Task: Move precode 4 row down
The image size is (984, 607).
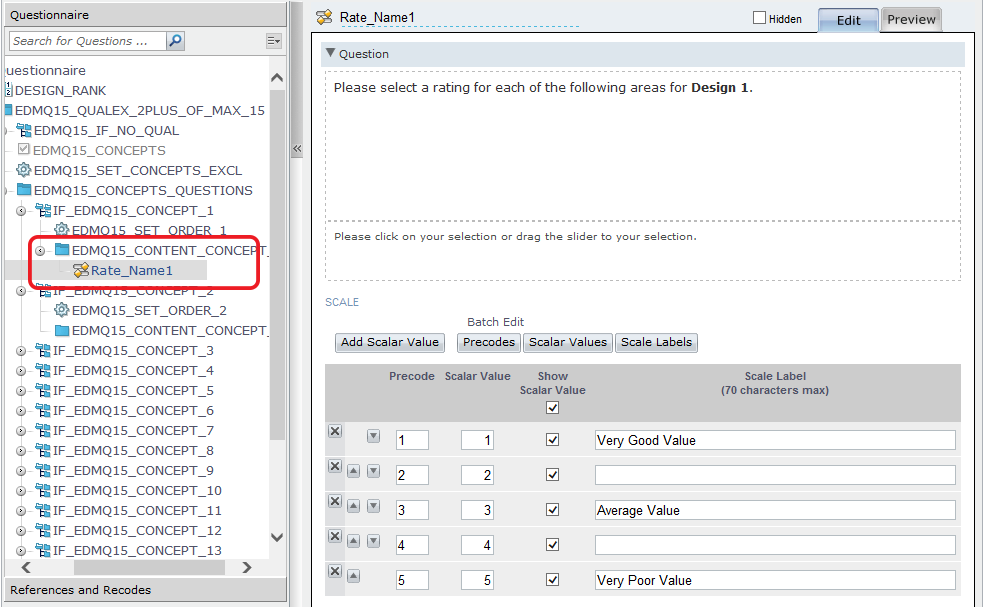Action: coord(373,541)
